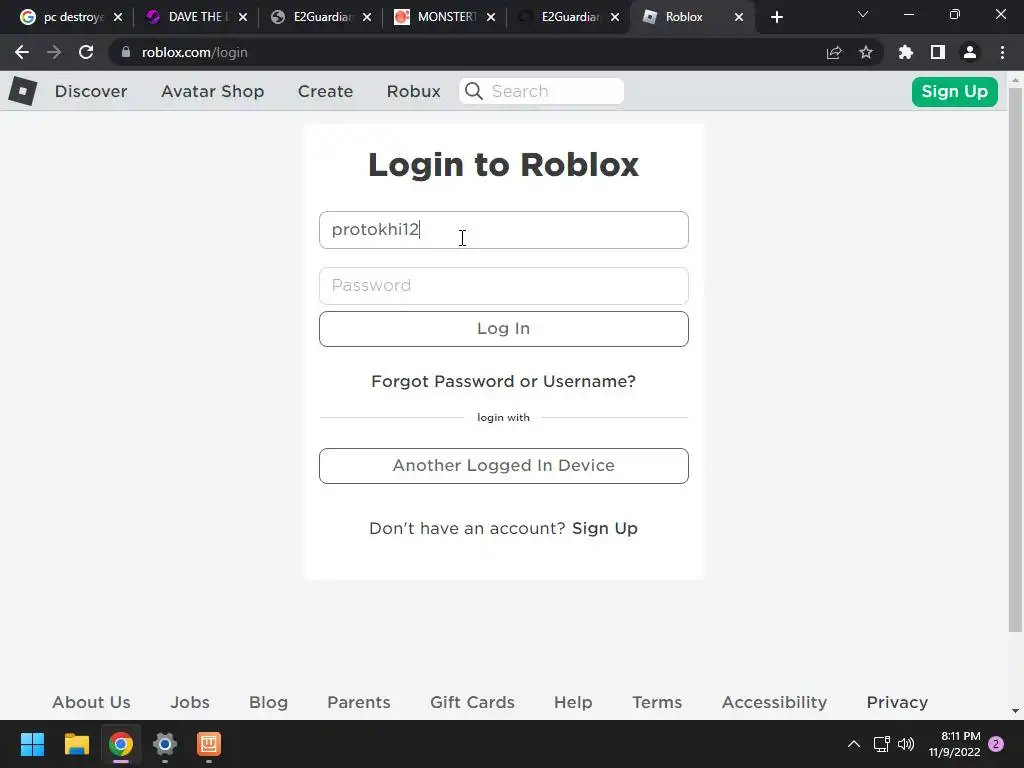The image size is (1024, 768).
Task: Open Windows Start menu
Action: 32,744
